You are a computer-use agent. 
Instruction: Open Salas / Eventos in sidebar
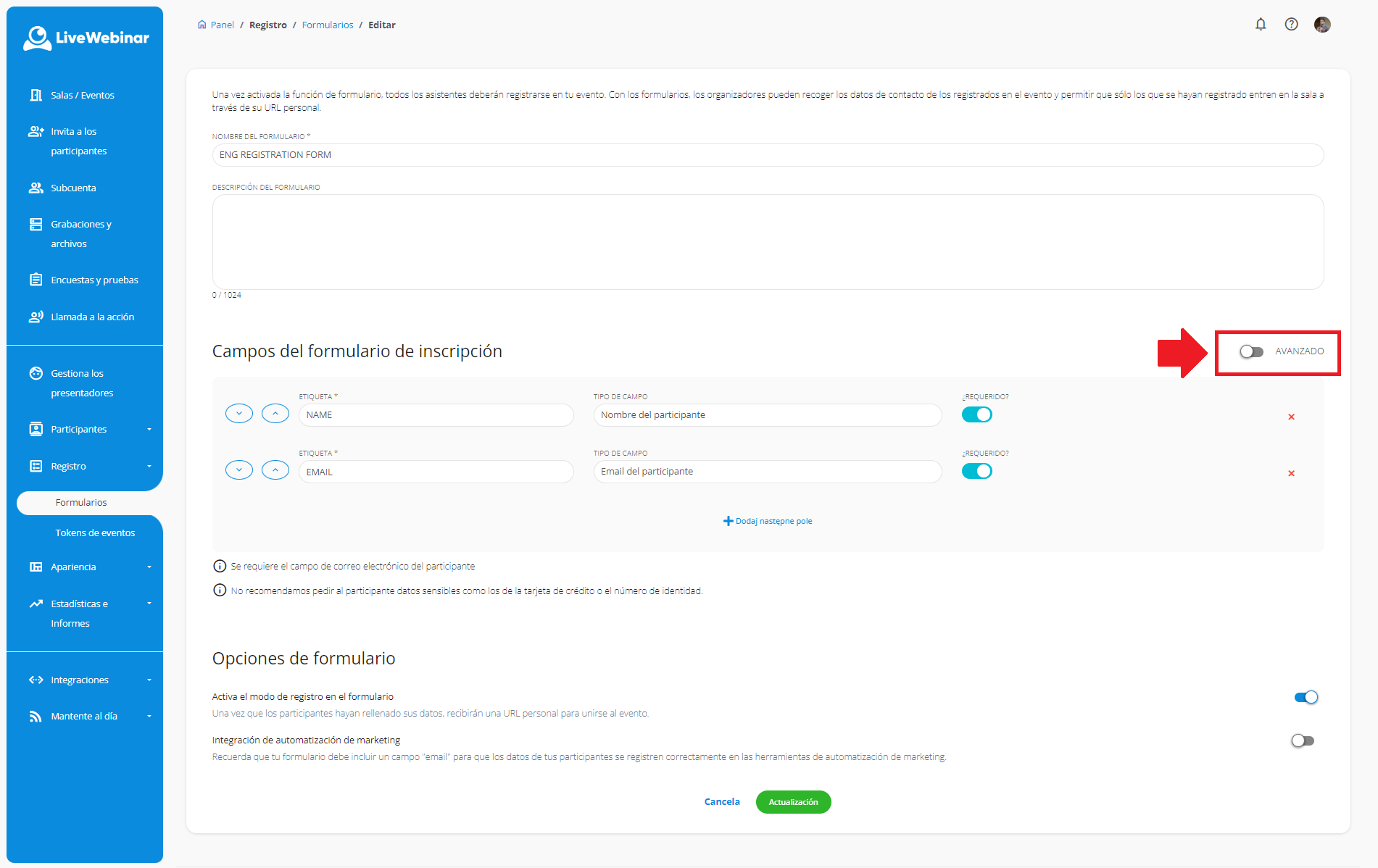coord(82,95)
